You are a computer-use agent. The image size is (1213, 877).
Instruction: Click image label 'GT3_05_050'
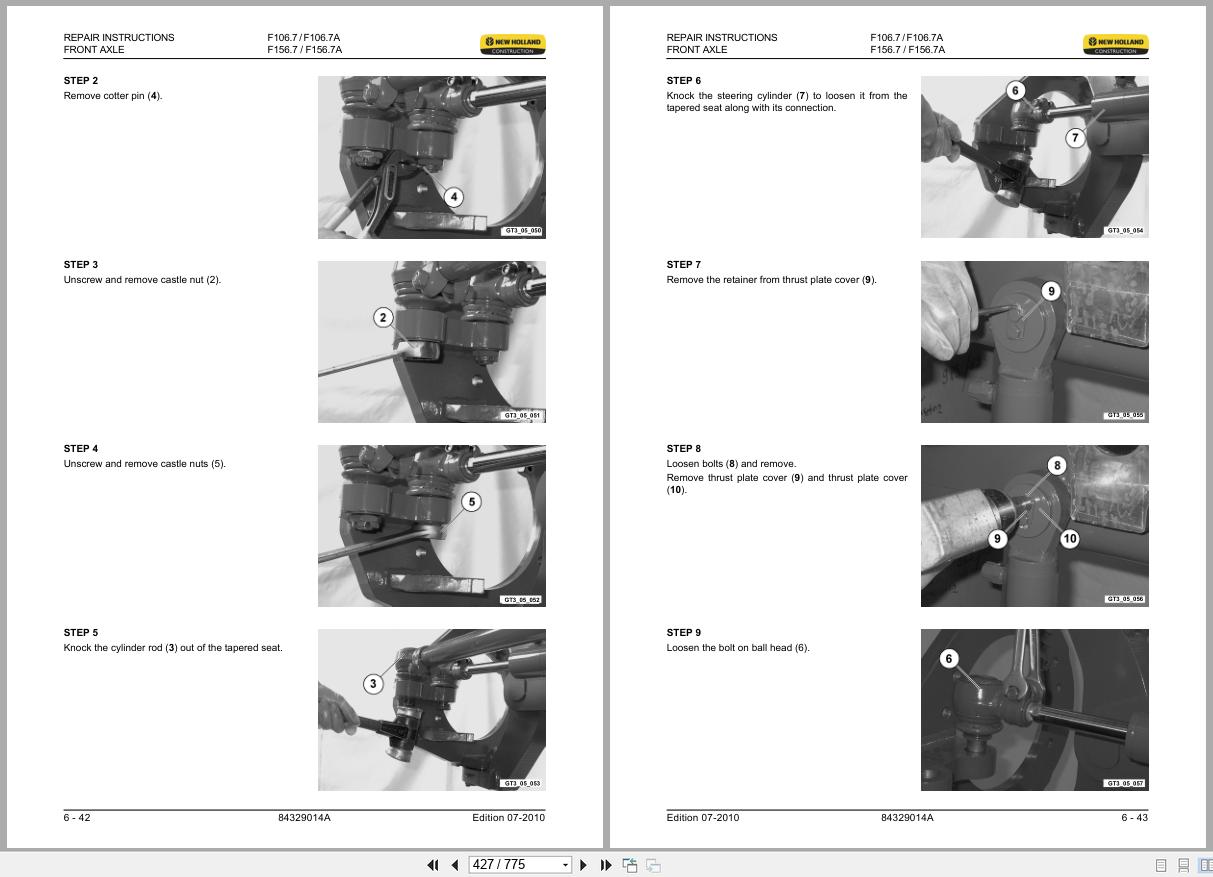(523, 231)
